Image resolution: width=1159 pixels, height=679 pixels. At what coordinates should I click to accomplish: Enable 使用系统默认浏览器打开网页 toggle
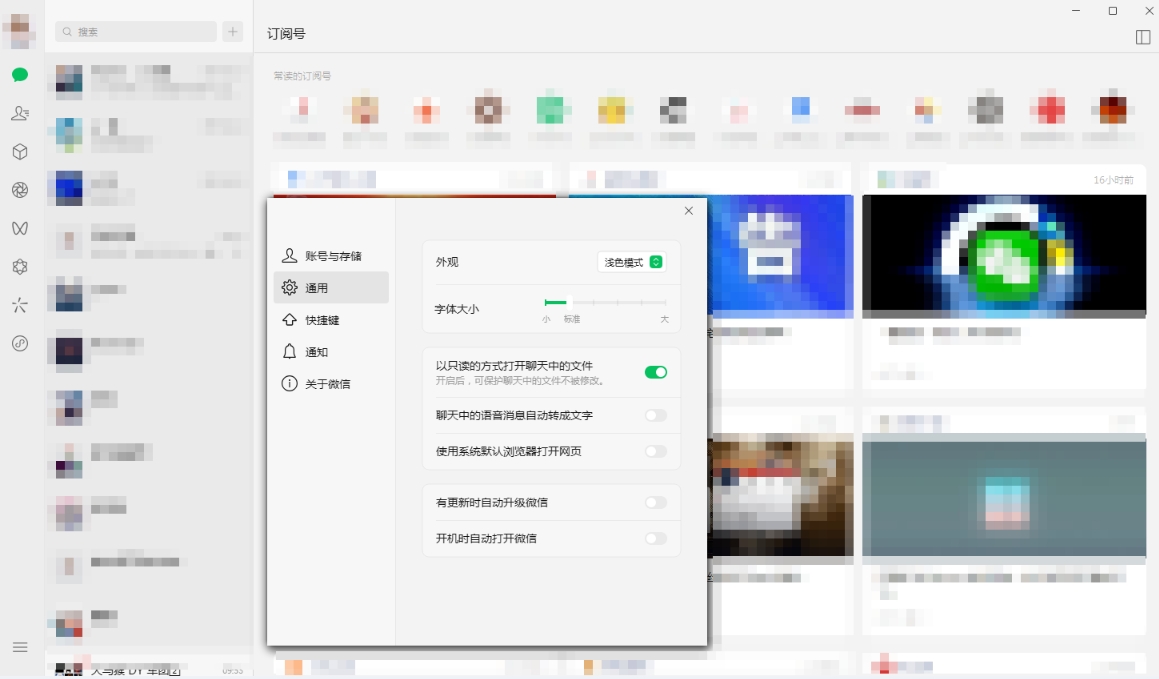click(656, 451)
